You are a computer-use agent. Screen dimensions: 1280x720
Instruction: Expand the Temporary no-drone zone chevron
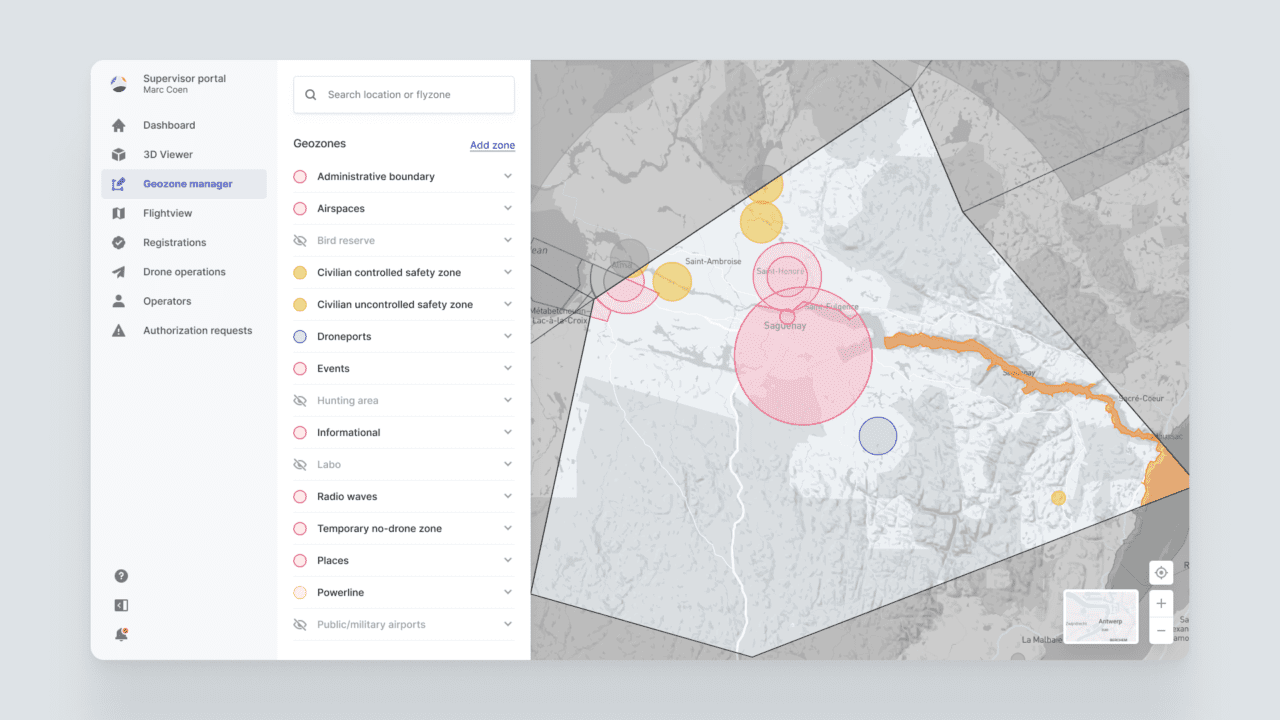[508, 529]
